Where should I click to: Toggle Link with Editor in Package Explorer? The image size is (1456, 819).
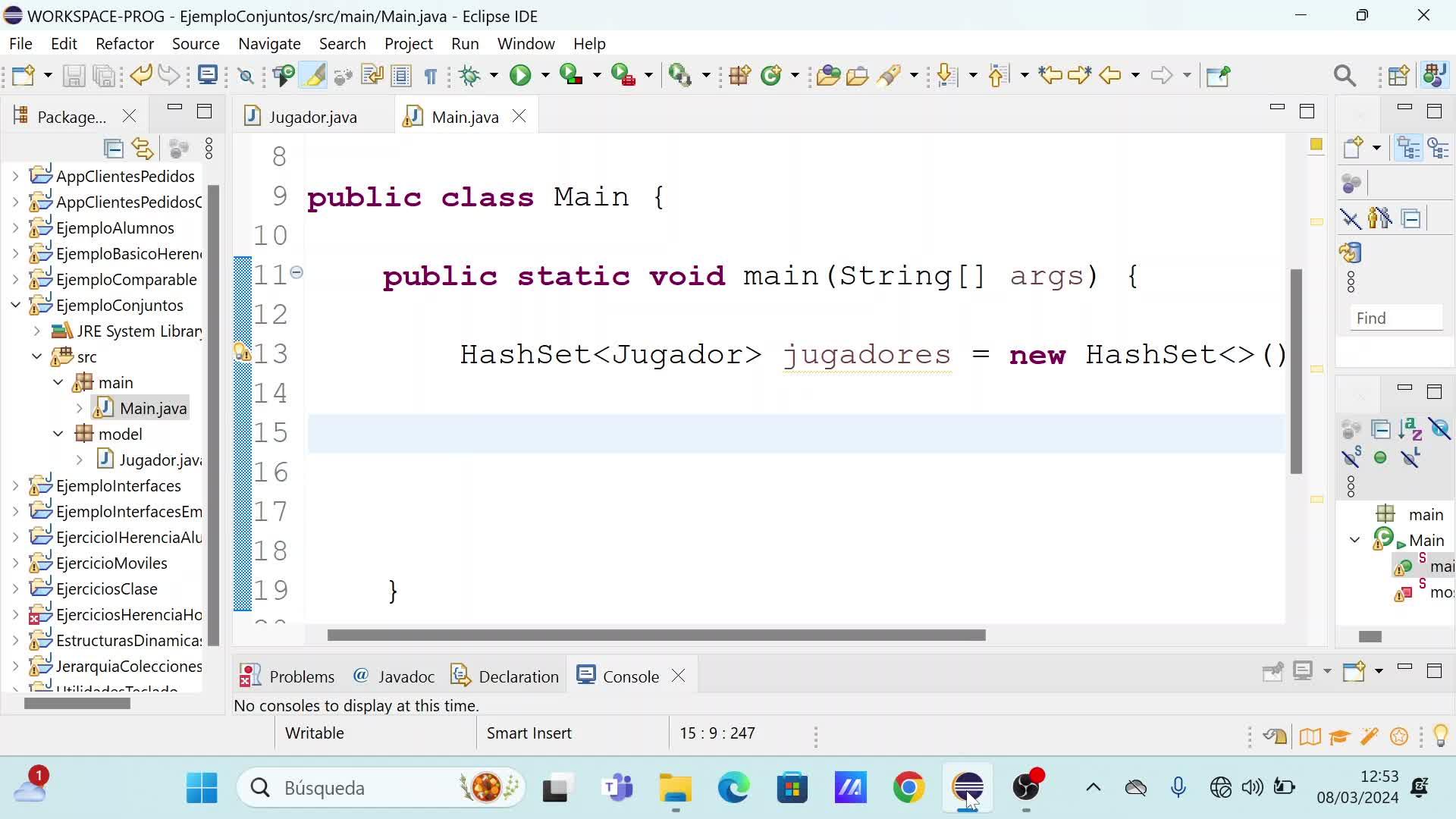(143, 149)
